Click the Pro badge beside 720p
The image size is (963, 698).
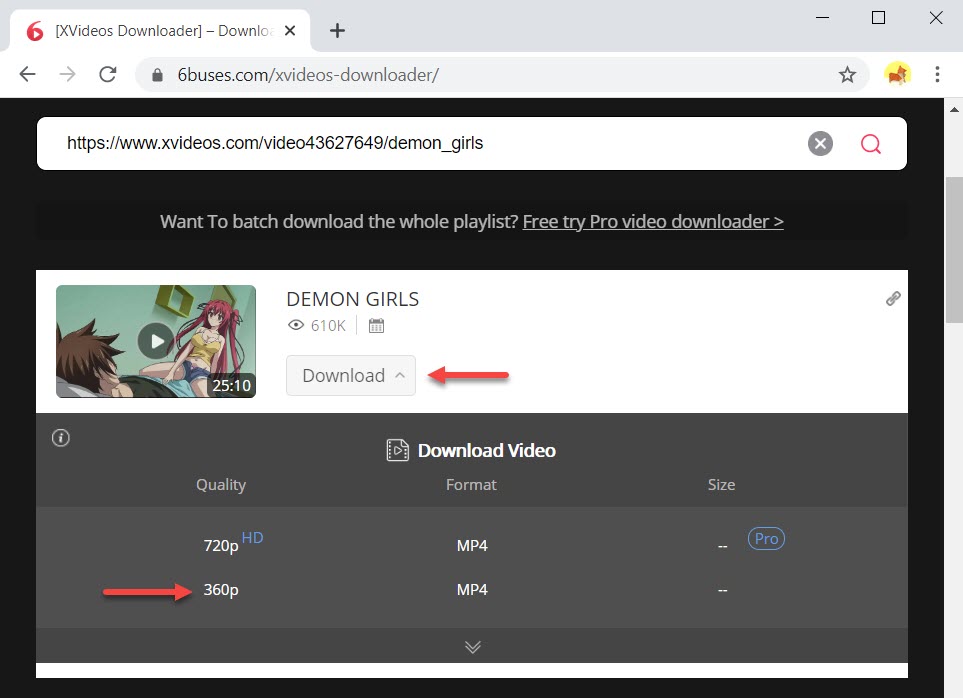tap(766, 538)
